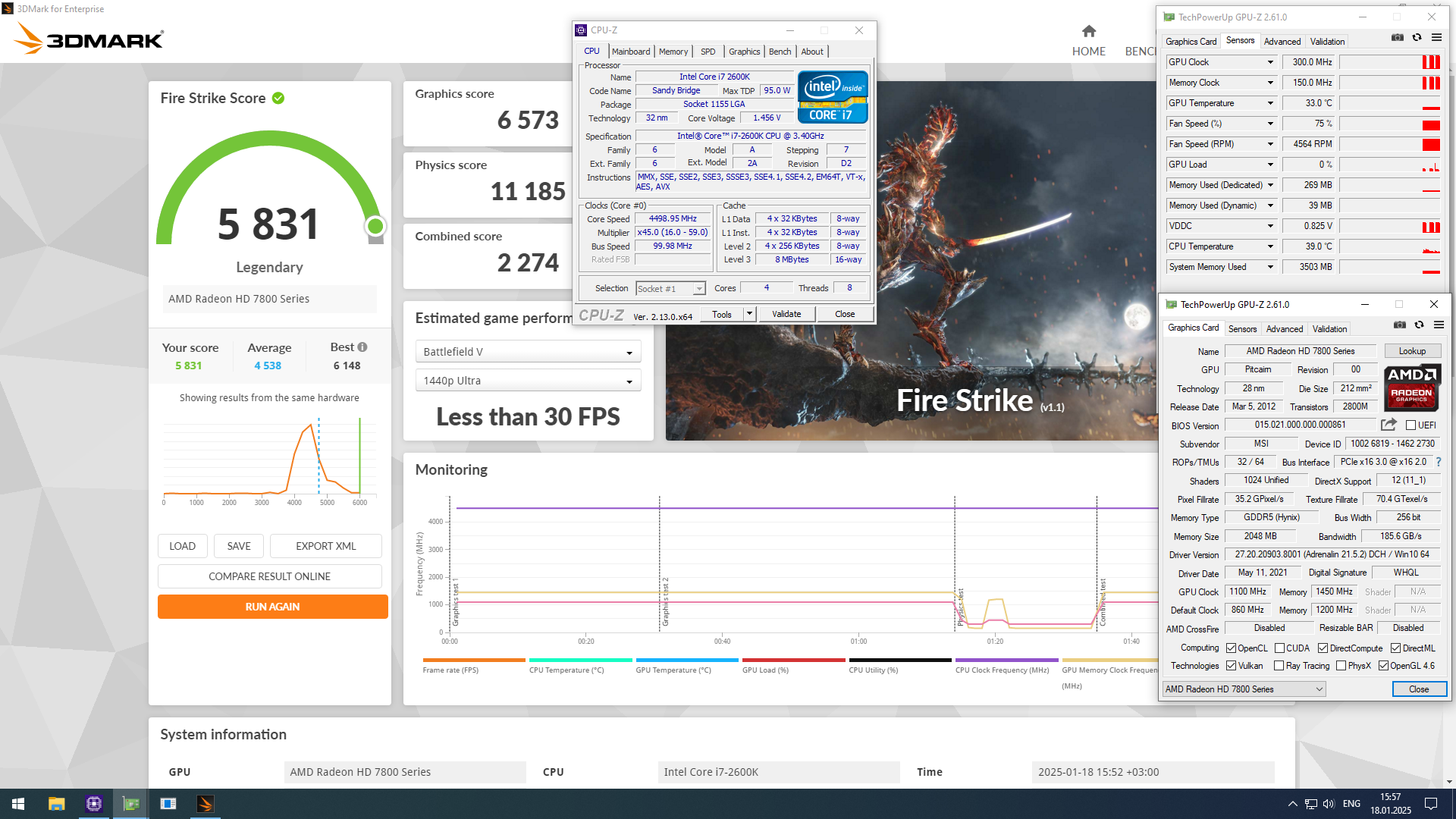1456x819 pixels.
Task: Switch to GPU-Z via taskbar icon
Action: point(131,804)
